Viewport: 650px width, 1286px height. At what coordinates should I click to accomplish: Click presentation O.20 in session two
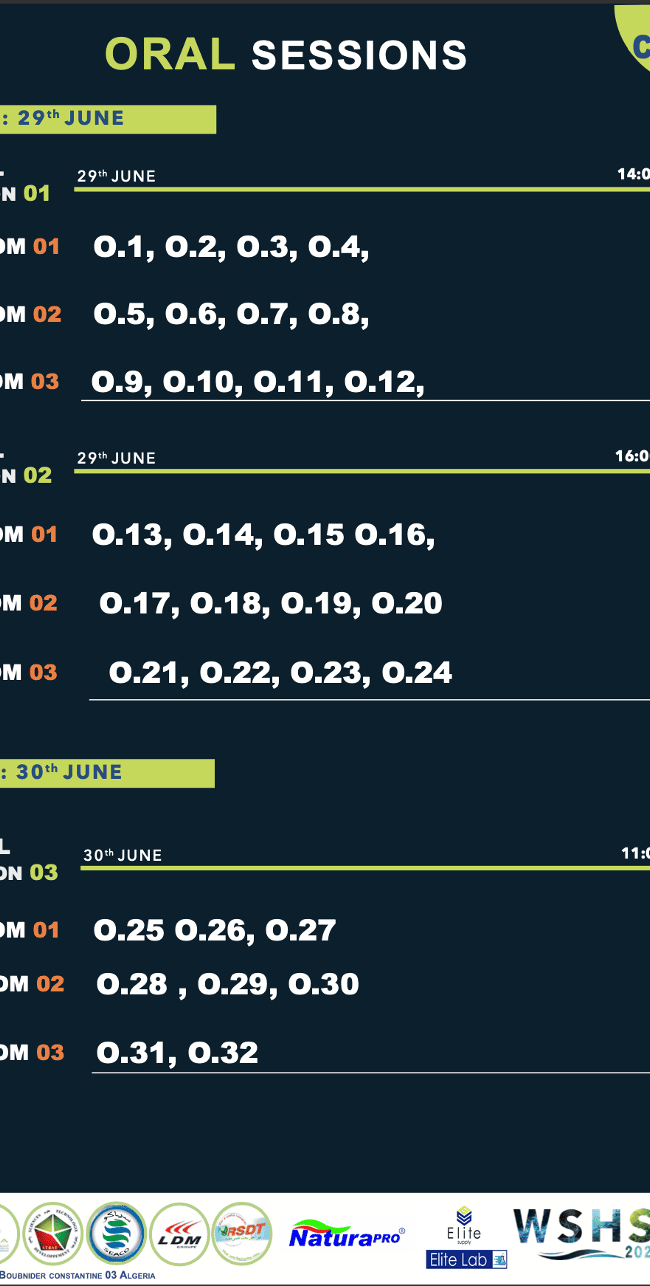pyautogui.click(x=407, y=603)
